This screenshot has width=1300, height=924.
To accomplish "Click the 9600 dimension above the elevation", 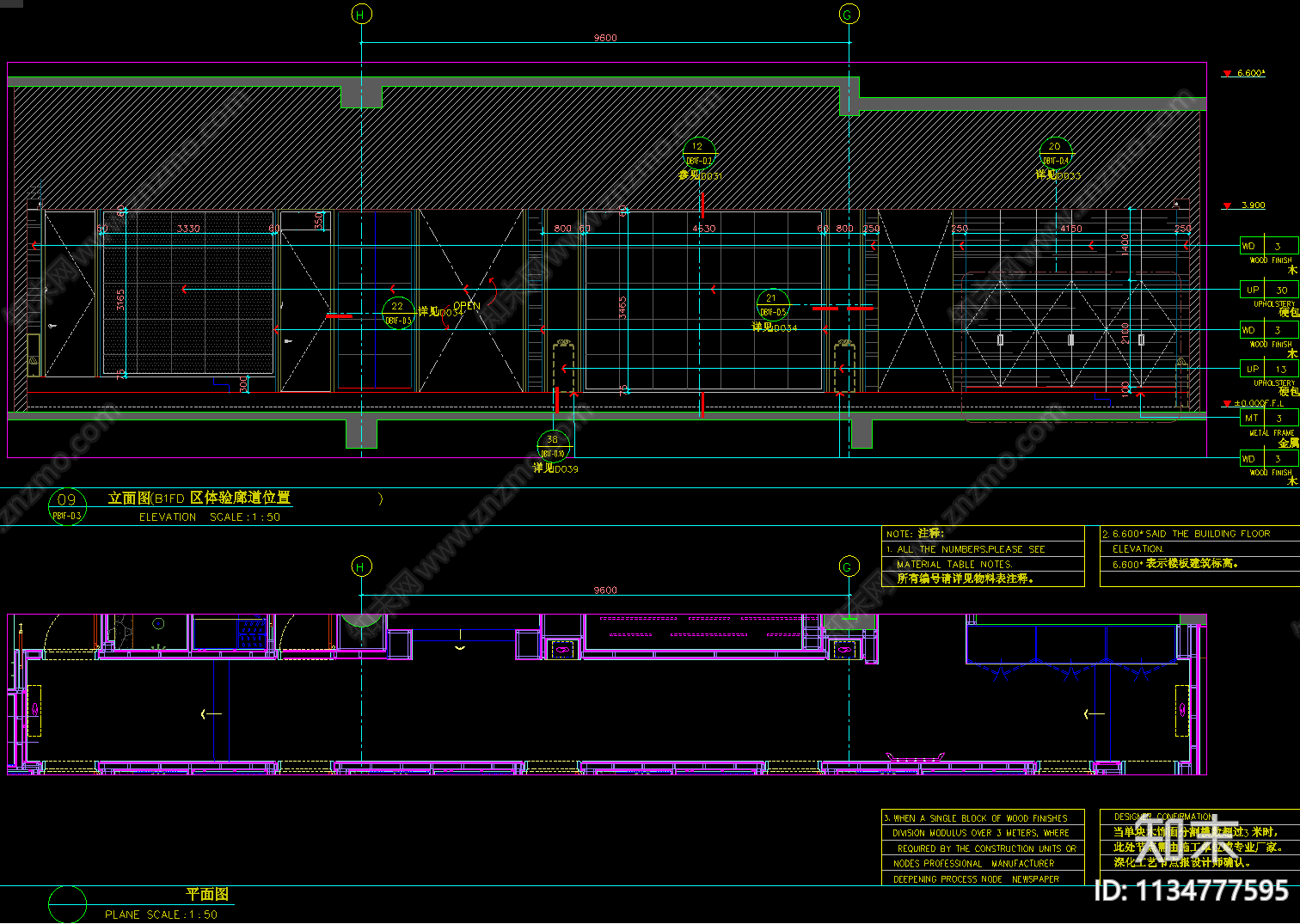I will [x=605, y=38].
